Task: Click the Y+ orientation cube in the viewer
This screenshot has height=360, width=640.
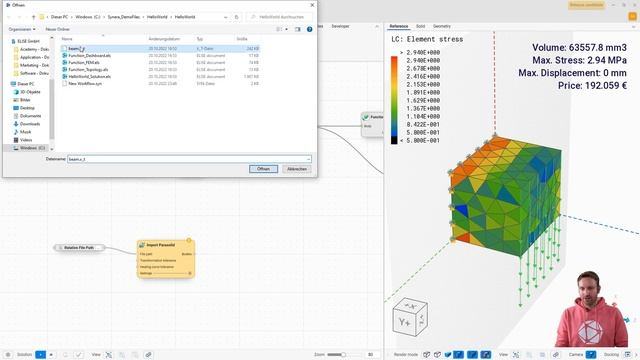Action: pos(410,317)
